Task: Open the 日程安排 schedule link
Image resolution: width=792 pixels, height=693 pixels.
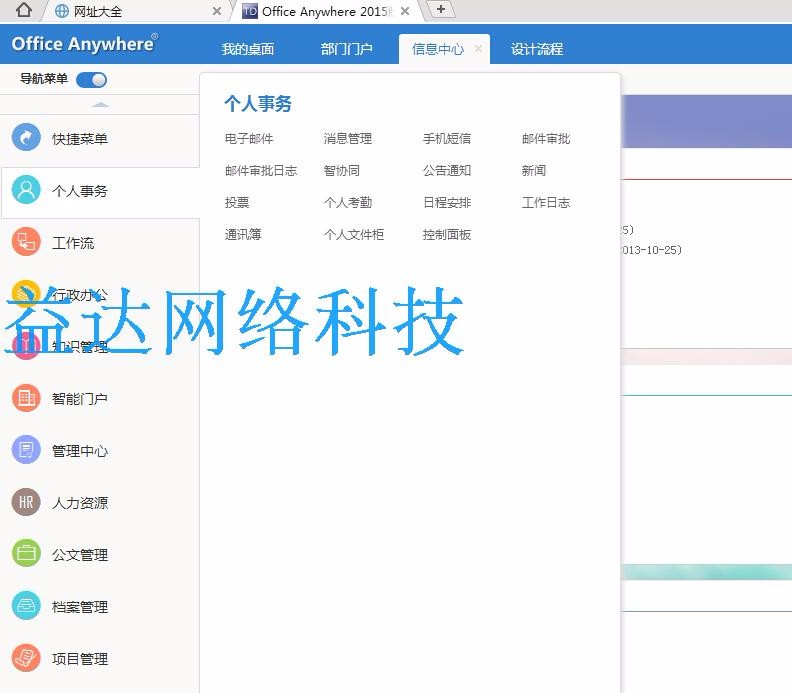Action: click(x=446, y=203)
